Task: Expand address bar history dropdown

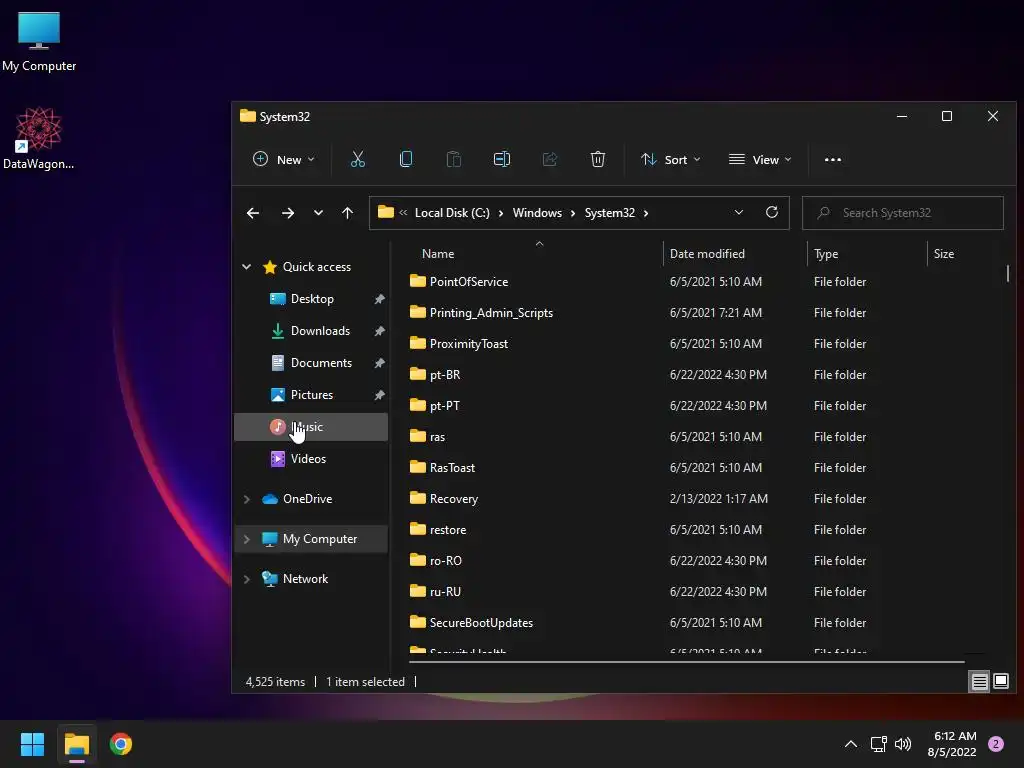Action: tap(739, 212)
